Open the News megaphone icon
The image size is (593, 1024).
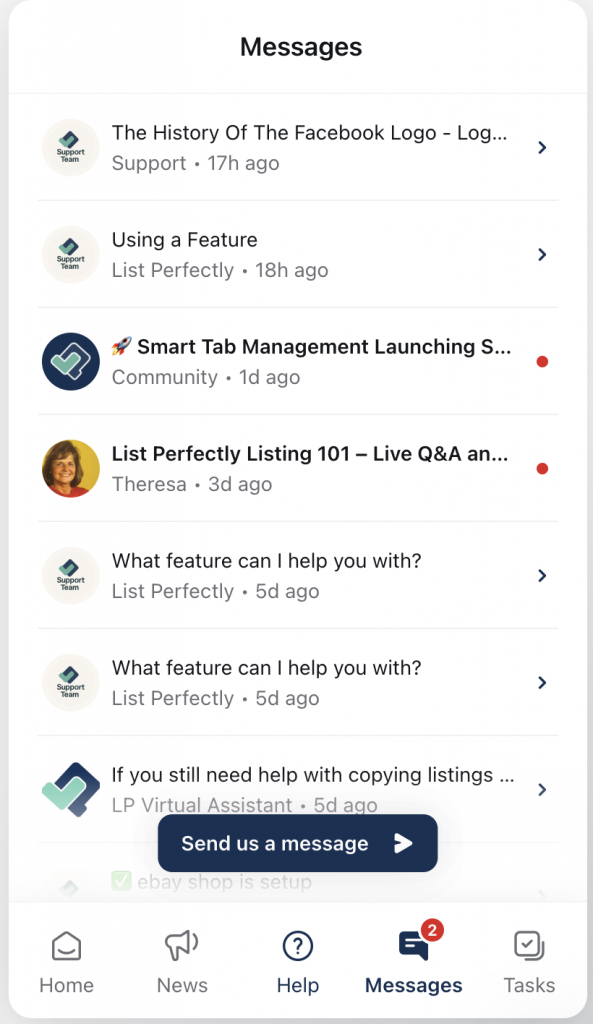point(182,945)
